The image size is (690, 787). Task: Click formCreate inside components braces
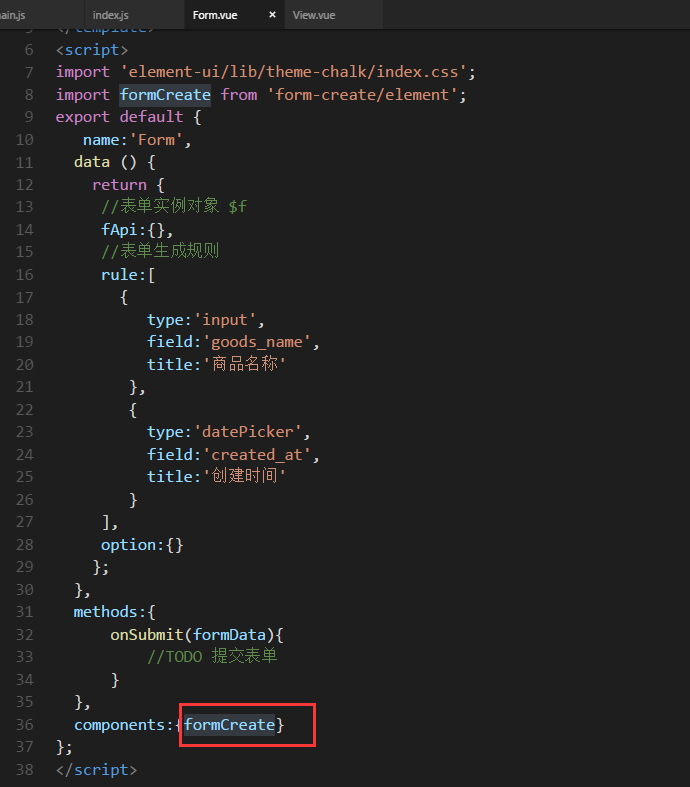click(x=229, y=725)
